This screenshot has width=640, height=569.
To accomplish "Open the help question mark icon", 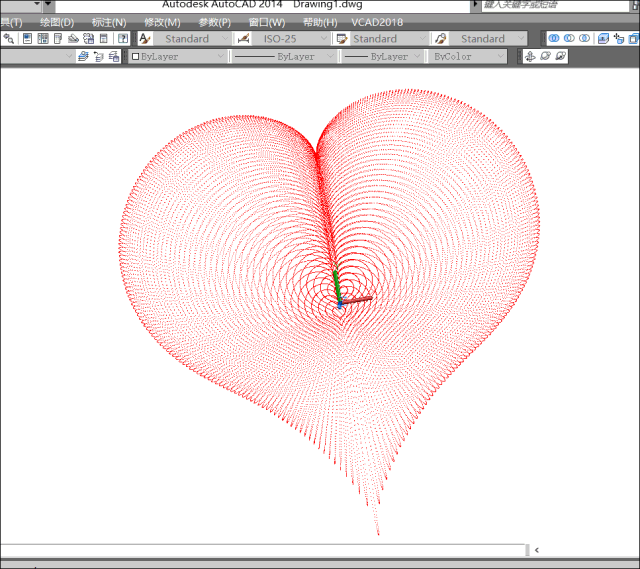I will (122, 39).
